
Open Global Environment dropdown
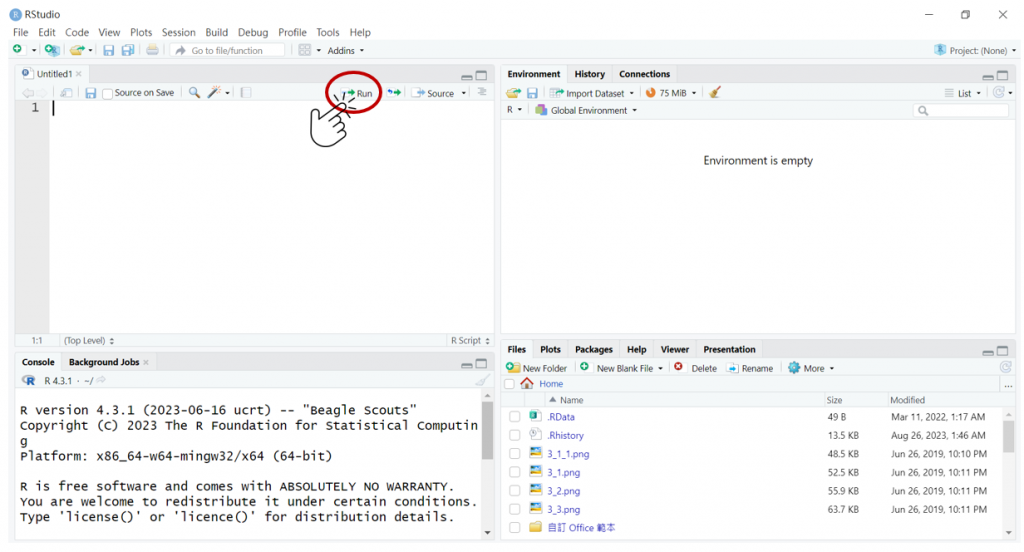tap(586, 110)
